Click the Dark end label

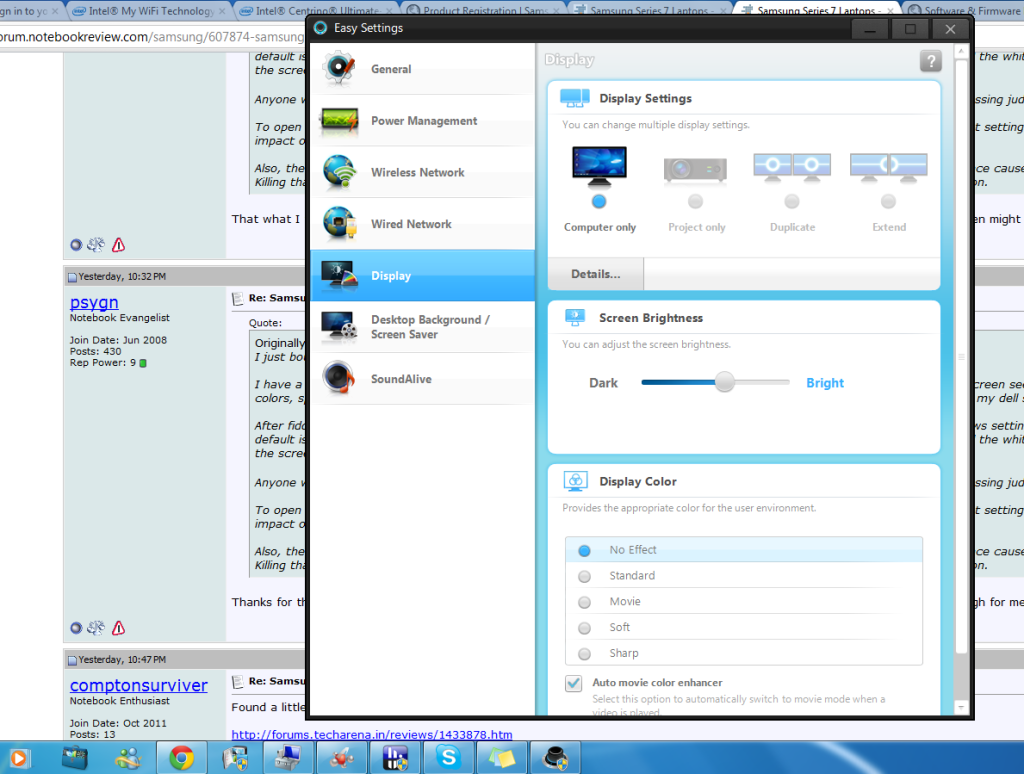[x=603, y=383]
